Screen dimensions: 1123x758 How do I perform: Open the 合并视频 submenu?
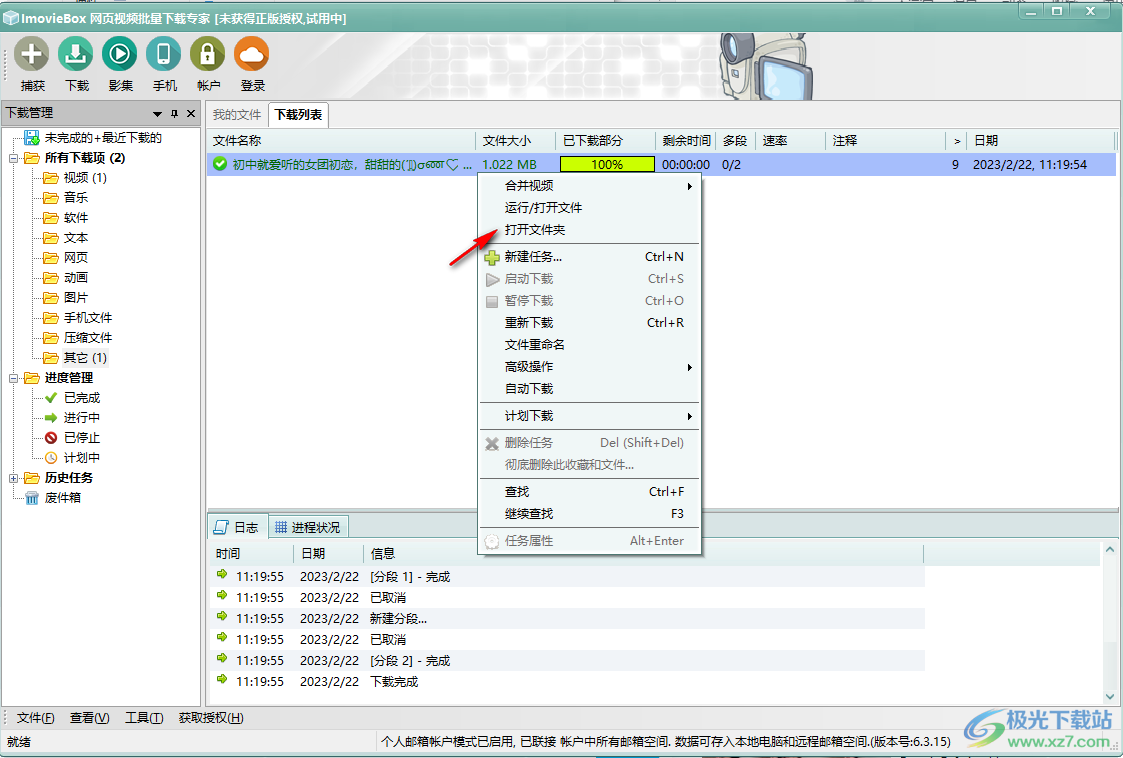pyautogui.click(x=589, y=186)
